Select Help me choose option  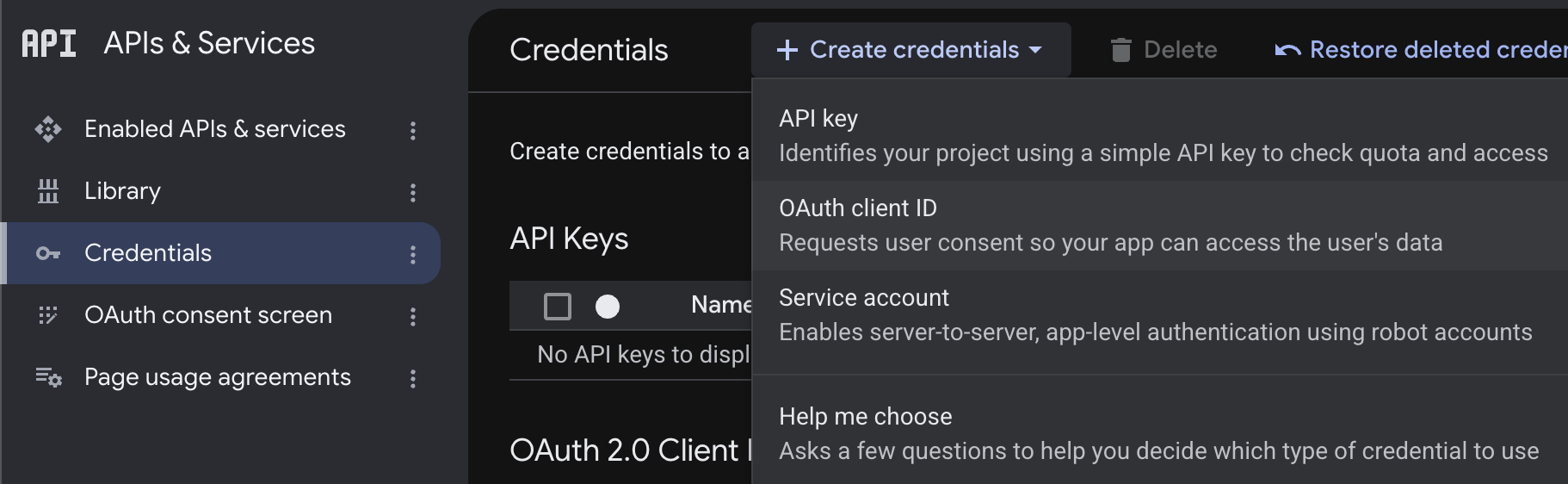1160,434
